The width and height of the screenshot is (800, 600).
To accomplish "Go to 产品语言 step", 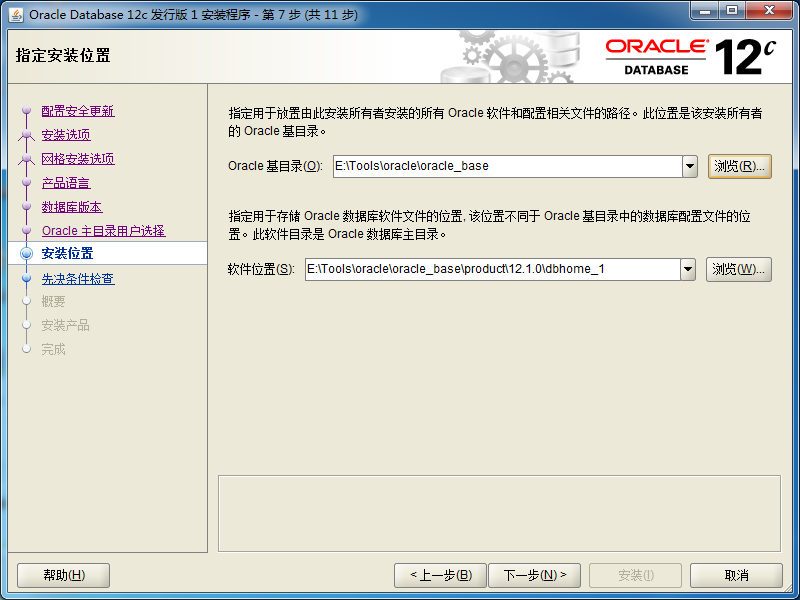I will point(66,183).
